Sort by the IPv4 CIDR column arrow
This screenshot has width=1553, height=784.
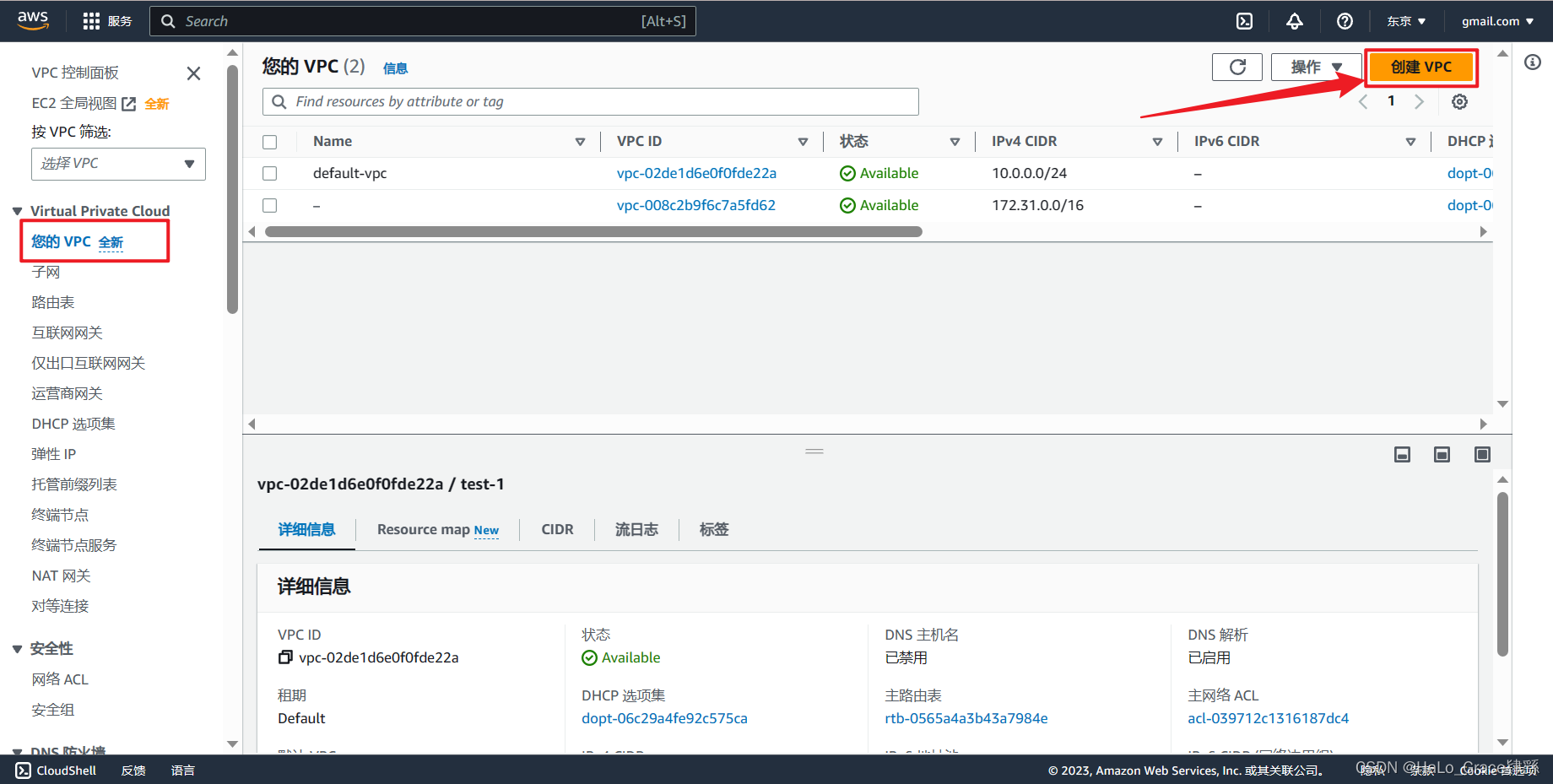point(1157,142)
